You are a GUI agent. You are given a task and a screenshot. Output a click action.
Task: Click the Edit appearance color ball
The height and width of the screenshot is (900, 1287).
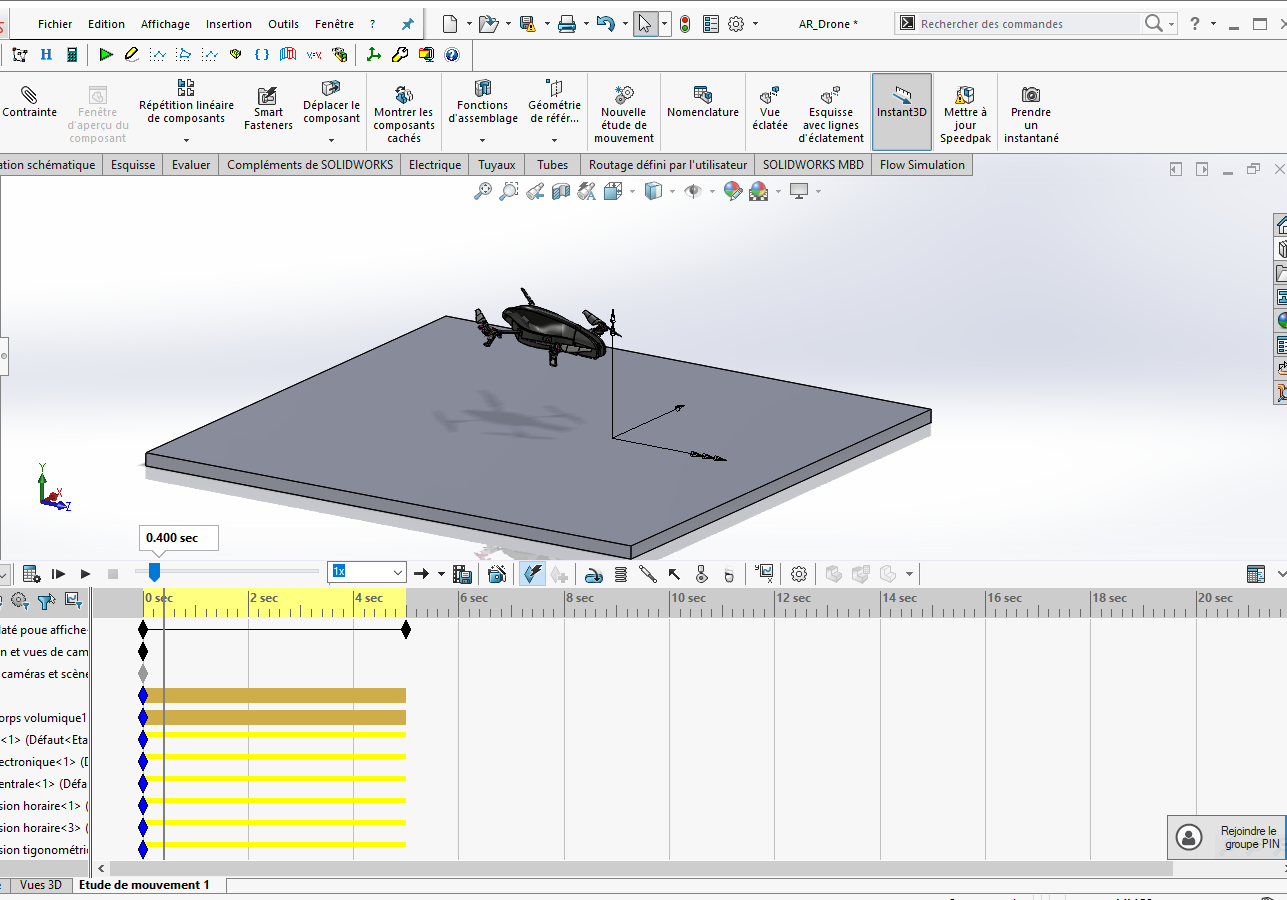(x=733, y=190)
